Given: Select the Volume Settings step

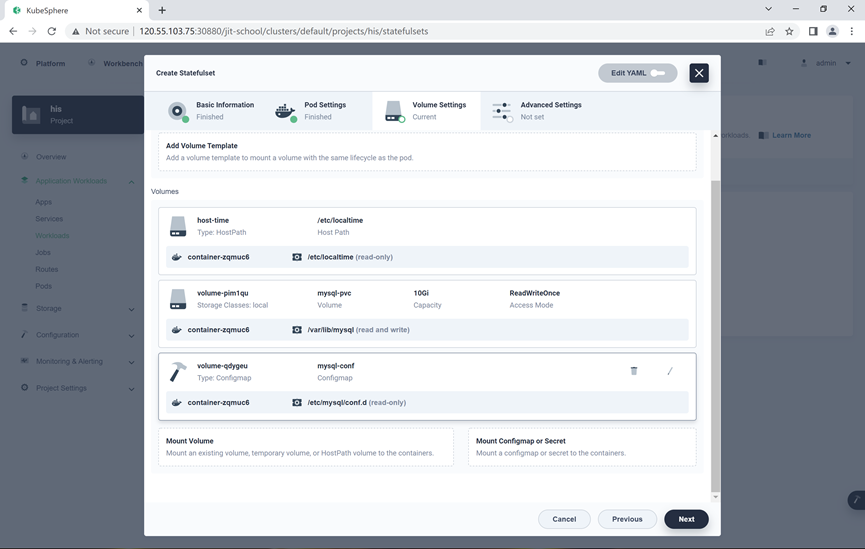Looking at the screenshot, I should point(426,111).
